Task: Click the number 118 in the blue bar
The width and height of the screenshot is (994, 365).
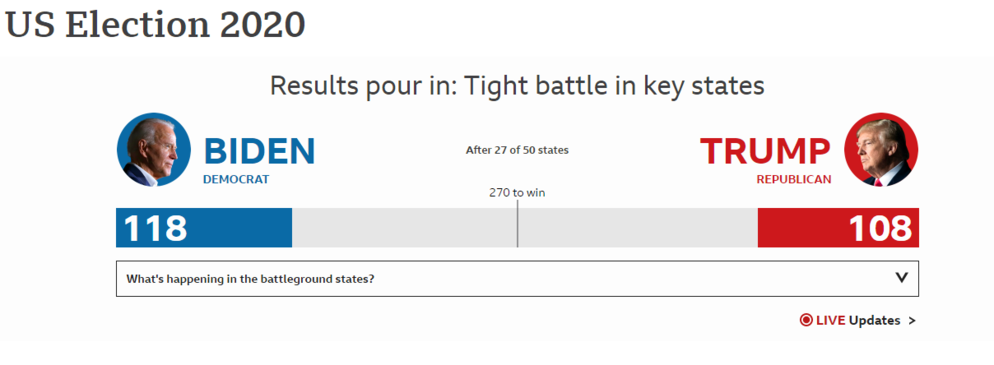Action: 155,228
